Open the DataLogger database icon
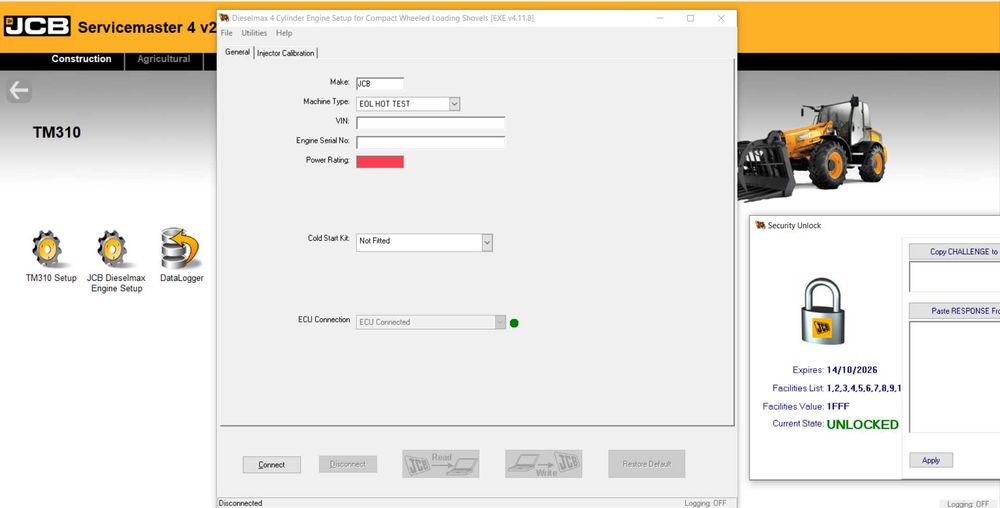This screenshot has width=1000, height=508. 180,248
